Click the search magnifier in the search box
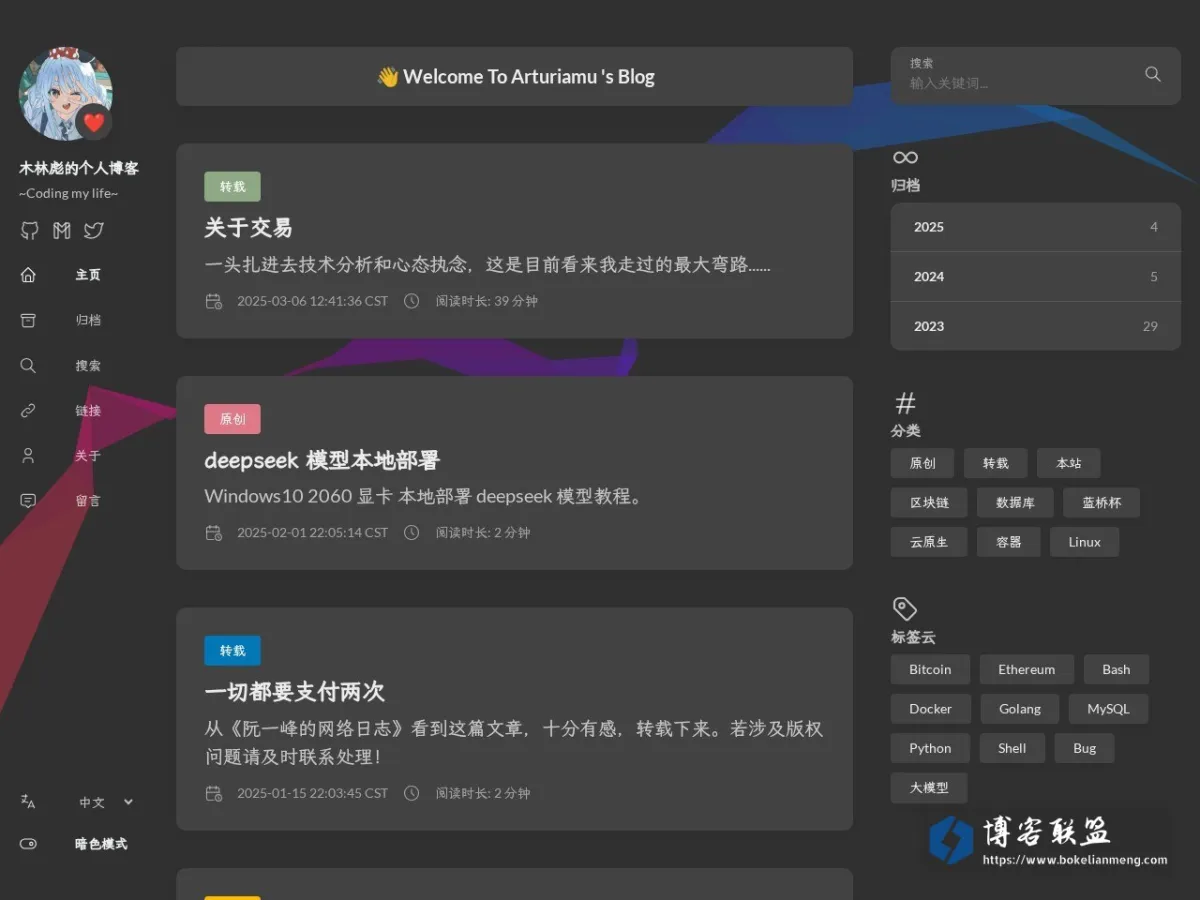This screenshot has width=1200, height=900. point(1153,74)
